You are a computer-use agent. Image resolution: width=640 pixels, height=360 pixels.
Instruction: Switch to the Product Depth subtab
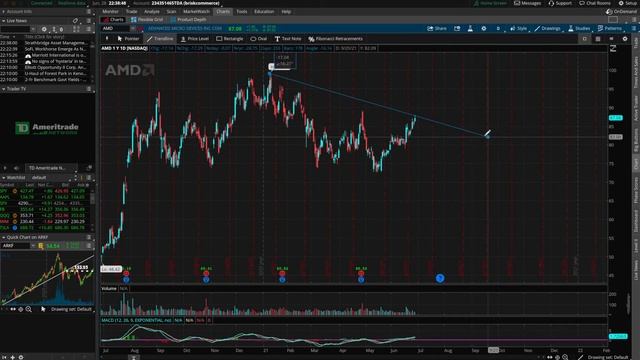click(x=189, y=20)
